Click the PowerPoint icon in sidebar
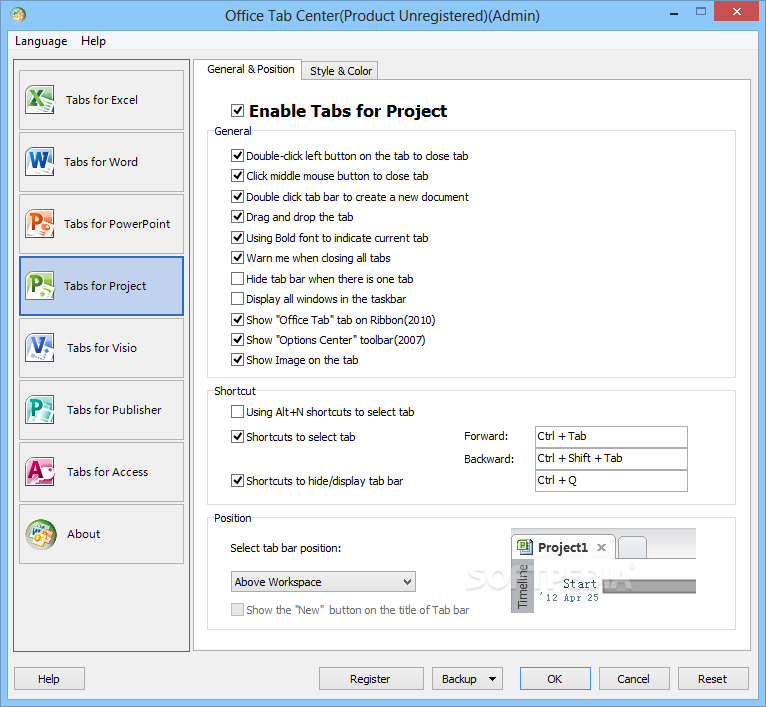This screenshot has width=766, height=707. click(40, 224)
